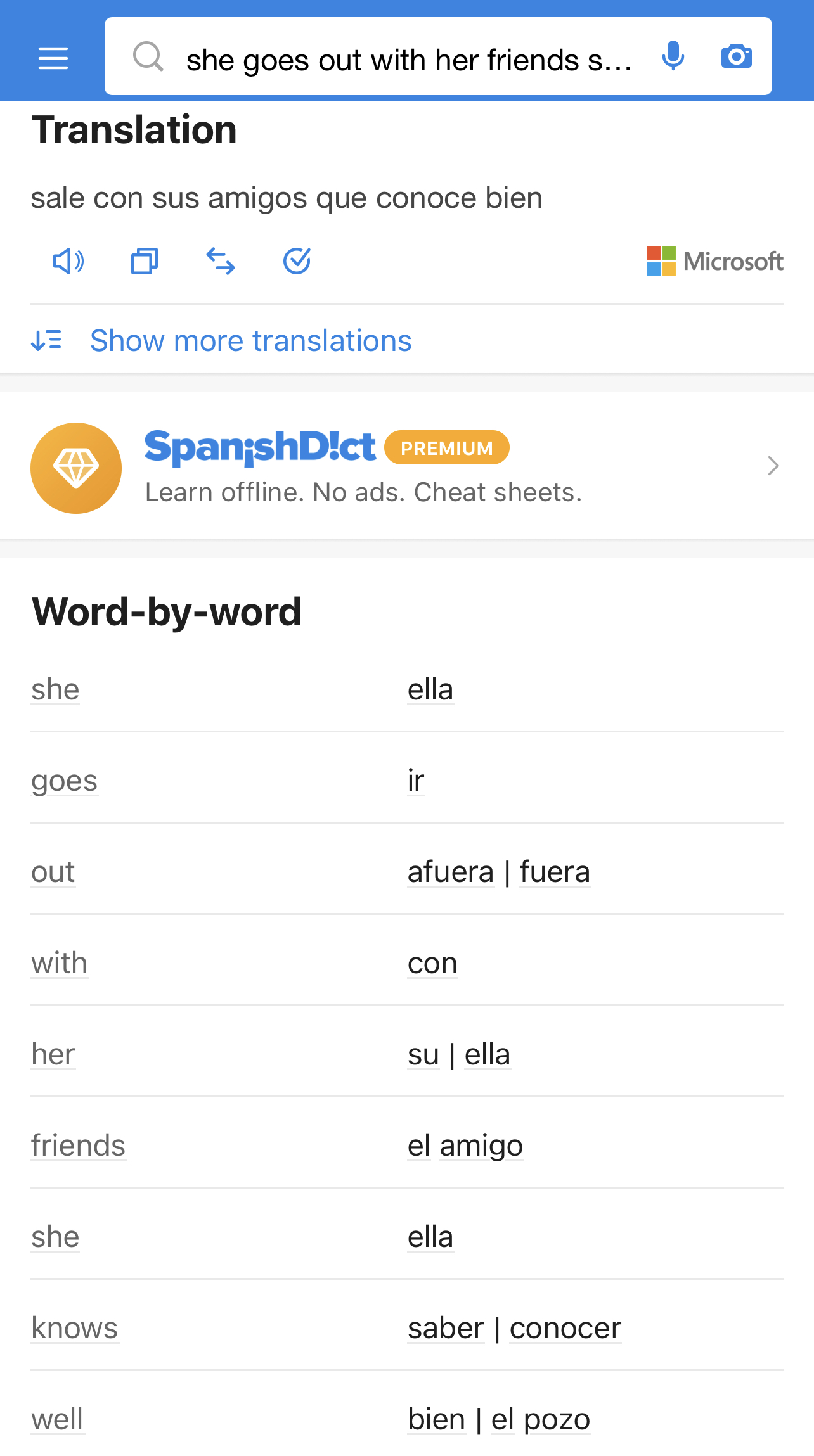Open the hamburger menu
Image resolution: width=814 pixels, height=1456 pixels.
pos(53,58)
